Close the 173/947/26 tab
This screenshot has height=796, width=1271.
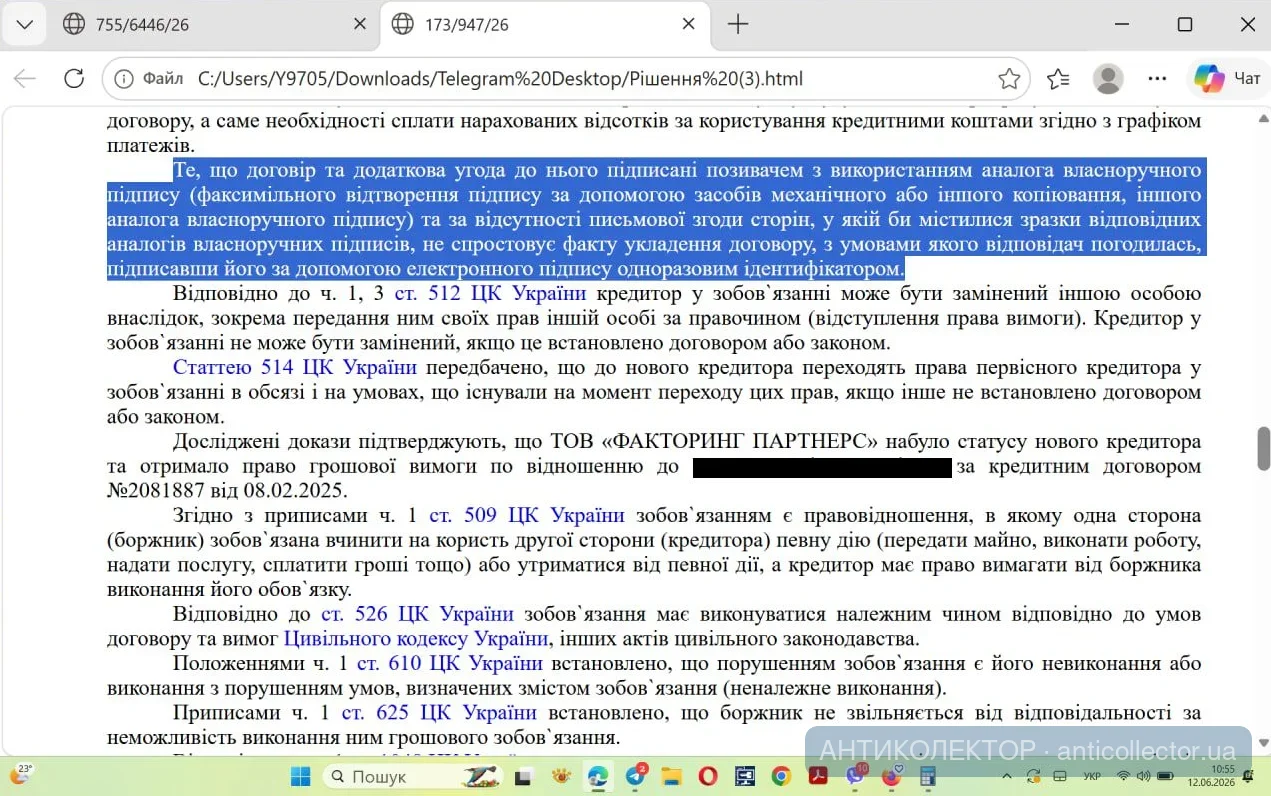coord(689,24)
